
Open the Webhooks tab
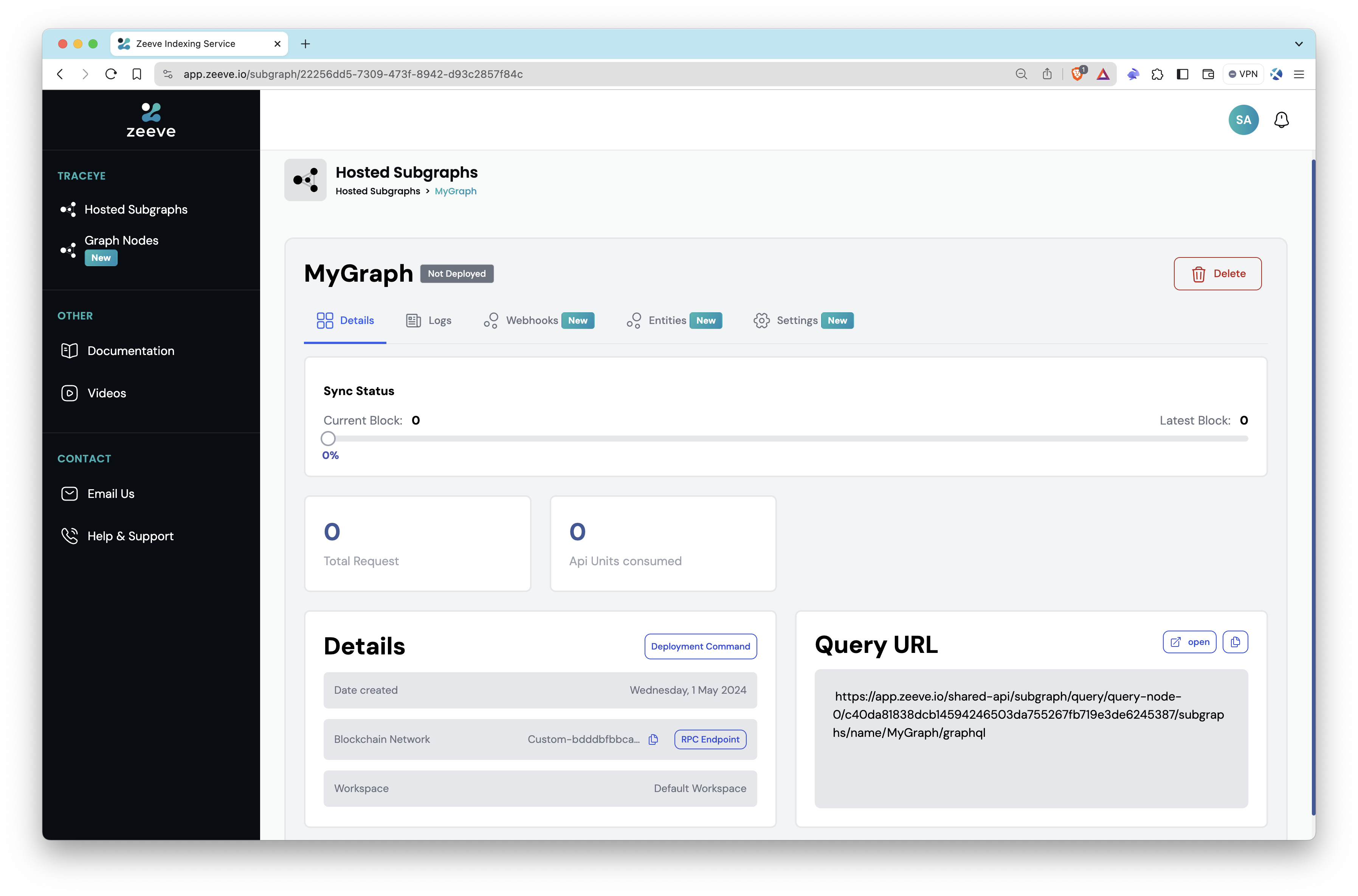(531, 321)
